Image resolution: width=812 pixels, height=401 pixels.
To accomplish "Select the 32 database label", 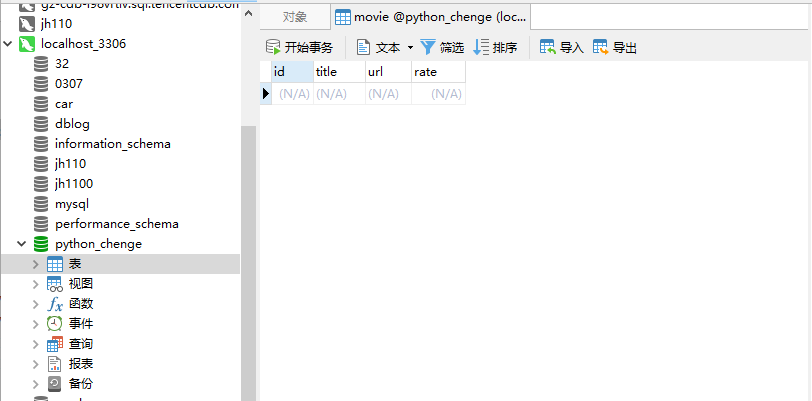I will pyautogui.click(x=62, y=64).
